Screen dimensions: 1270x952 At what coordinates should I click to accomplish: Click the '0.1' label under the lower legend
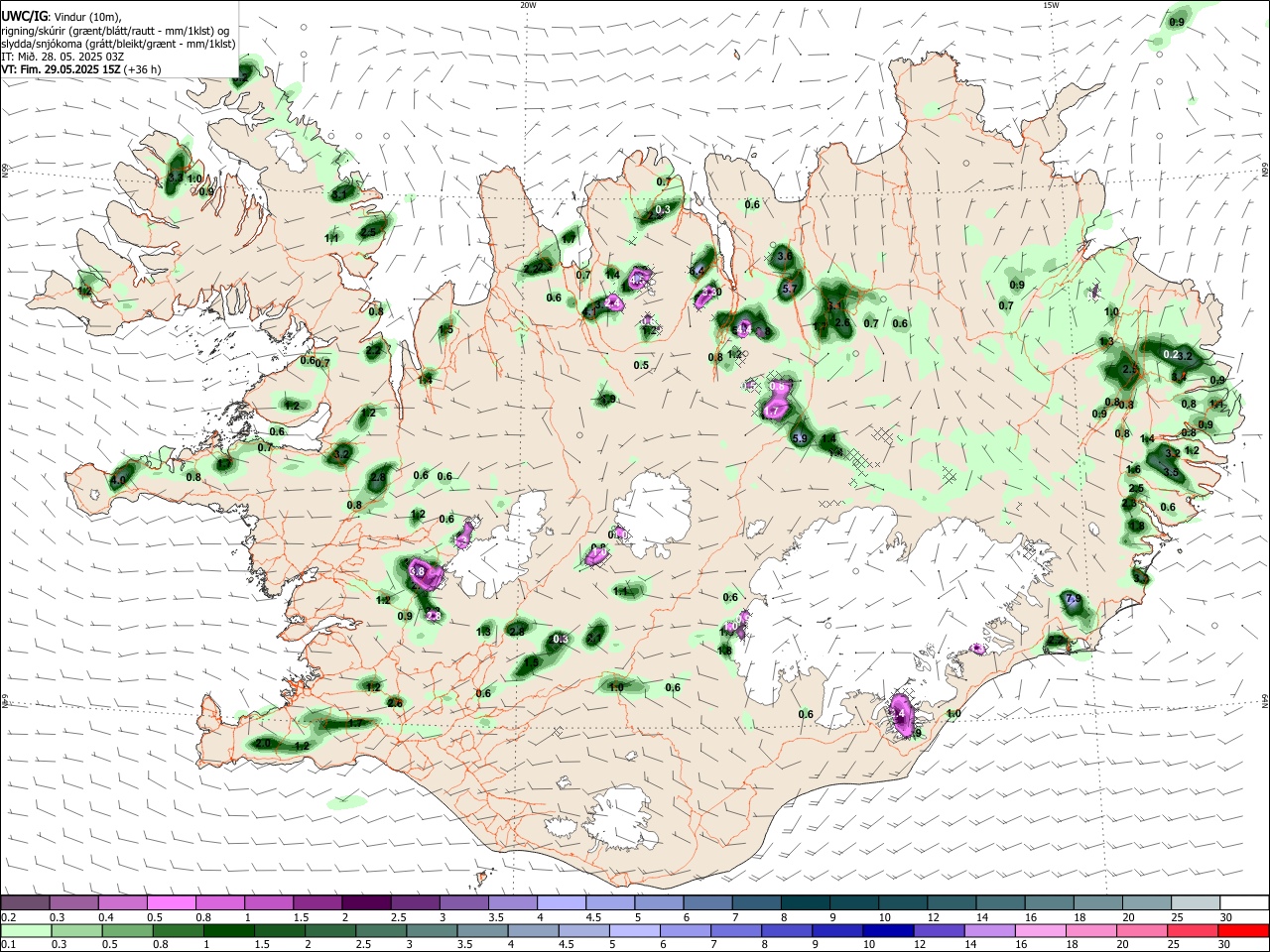click(x=8, y=944)
